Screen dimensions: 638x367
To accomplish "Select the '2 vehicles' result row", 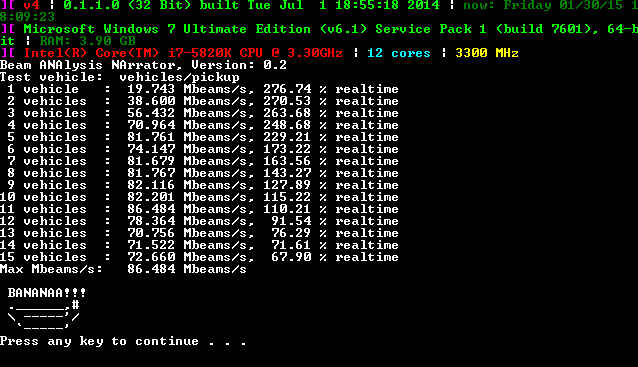I will (x=203, y=101).
